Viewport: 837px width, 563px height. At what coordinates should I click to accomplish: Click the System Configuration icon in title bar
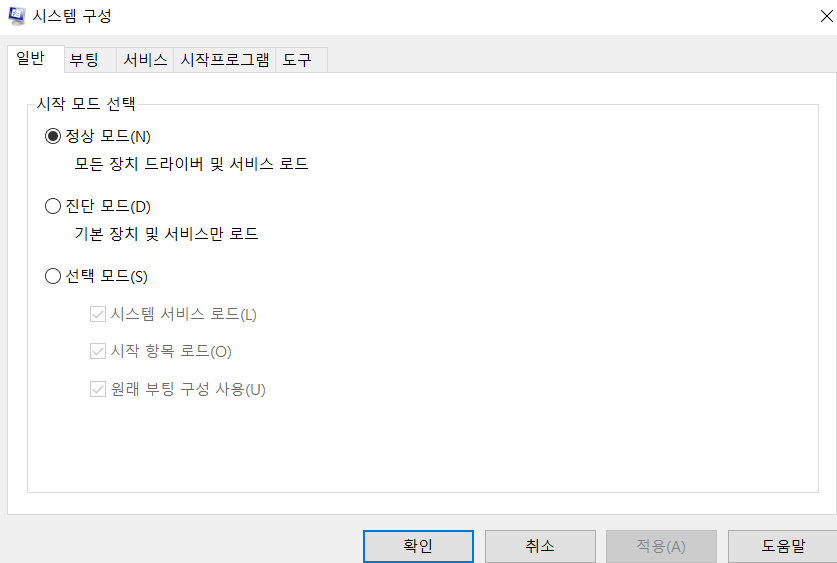[17, 15]
